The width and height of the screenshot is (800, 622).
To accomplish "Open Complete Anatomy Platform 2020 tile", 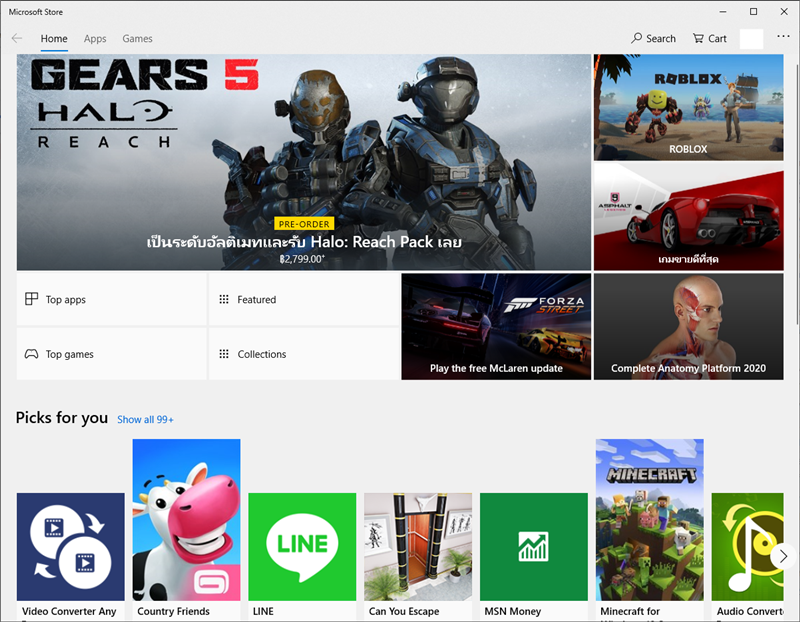I will [688, 327].
